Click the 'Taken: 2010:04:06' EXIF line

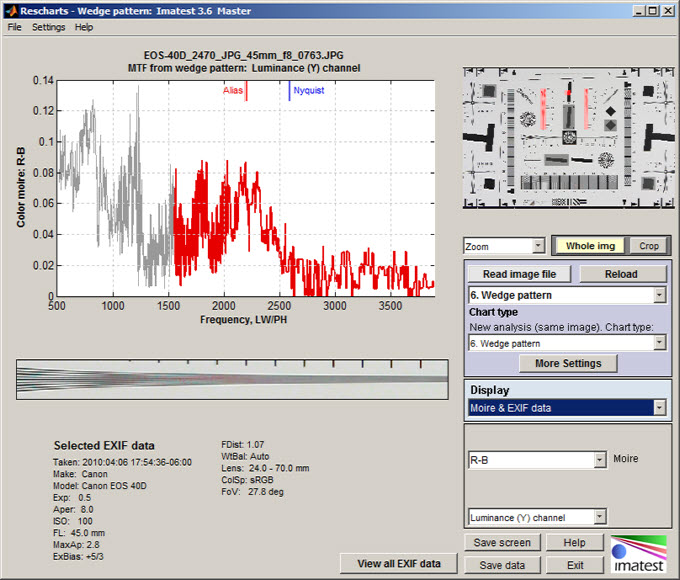click(x=122, y=462)
